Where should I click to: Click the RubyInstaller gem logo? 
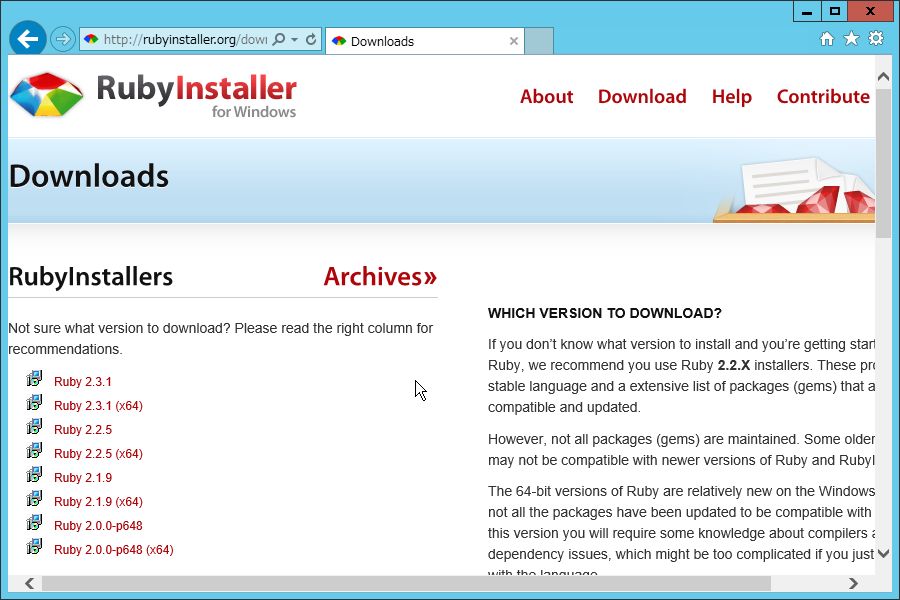(x=47, y=94)
